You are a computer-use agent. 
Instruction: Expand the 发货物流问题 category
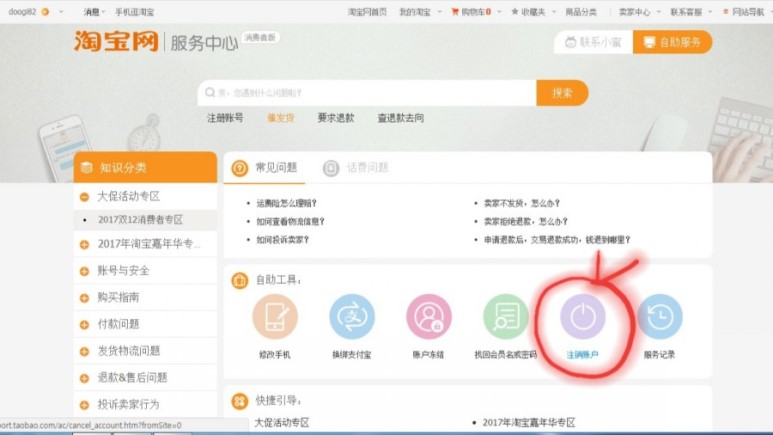click(x=84, y=351)
